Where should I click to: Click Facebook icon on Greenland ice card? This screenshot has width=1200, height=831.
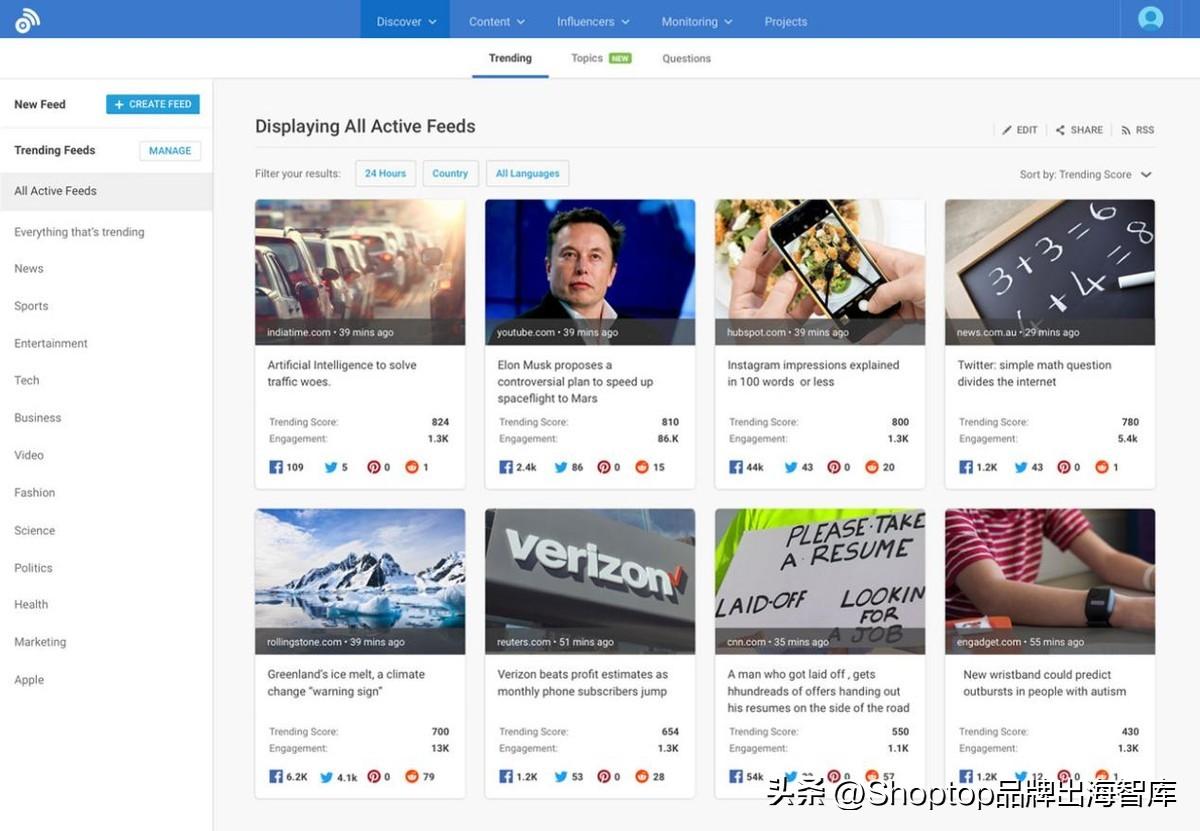click(276, 776)
